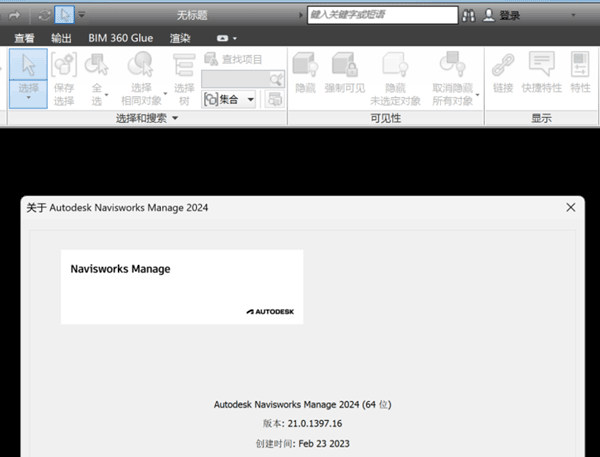
Task: Click Hide Unselected (隐藏未选定对象) icon
Action: [395, 64]
